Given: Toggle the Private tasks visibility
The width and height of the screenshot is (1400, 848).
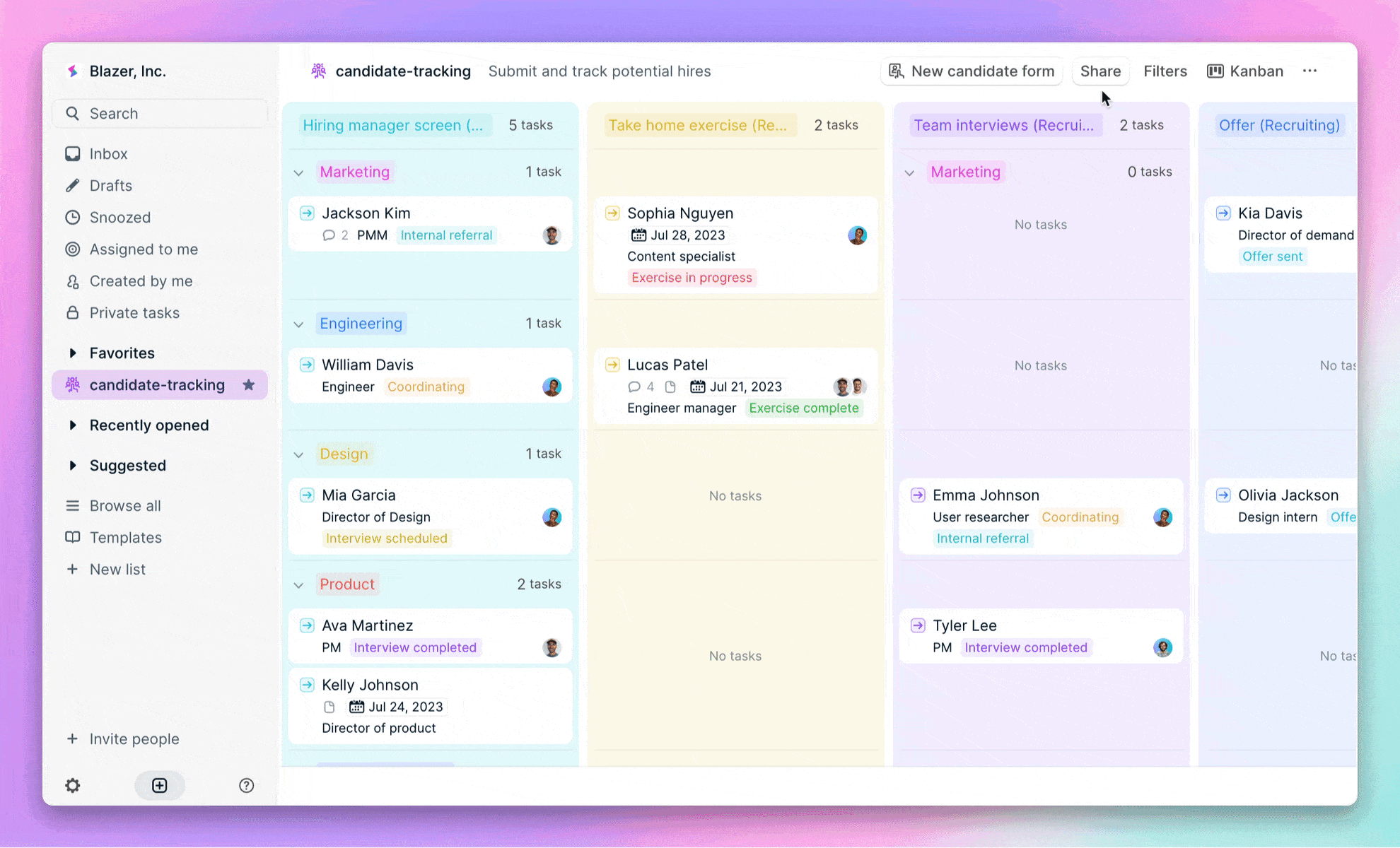Looking at the screenshot, I should [135, 312].
